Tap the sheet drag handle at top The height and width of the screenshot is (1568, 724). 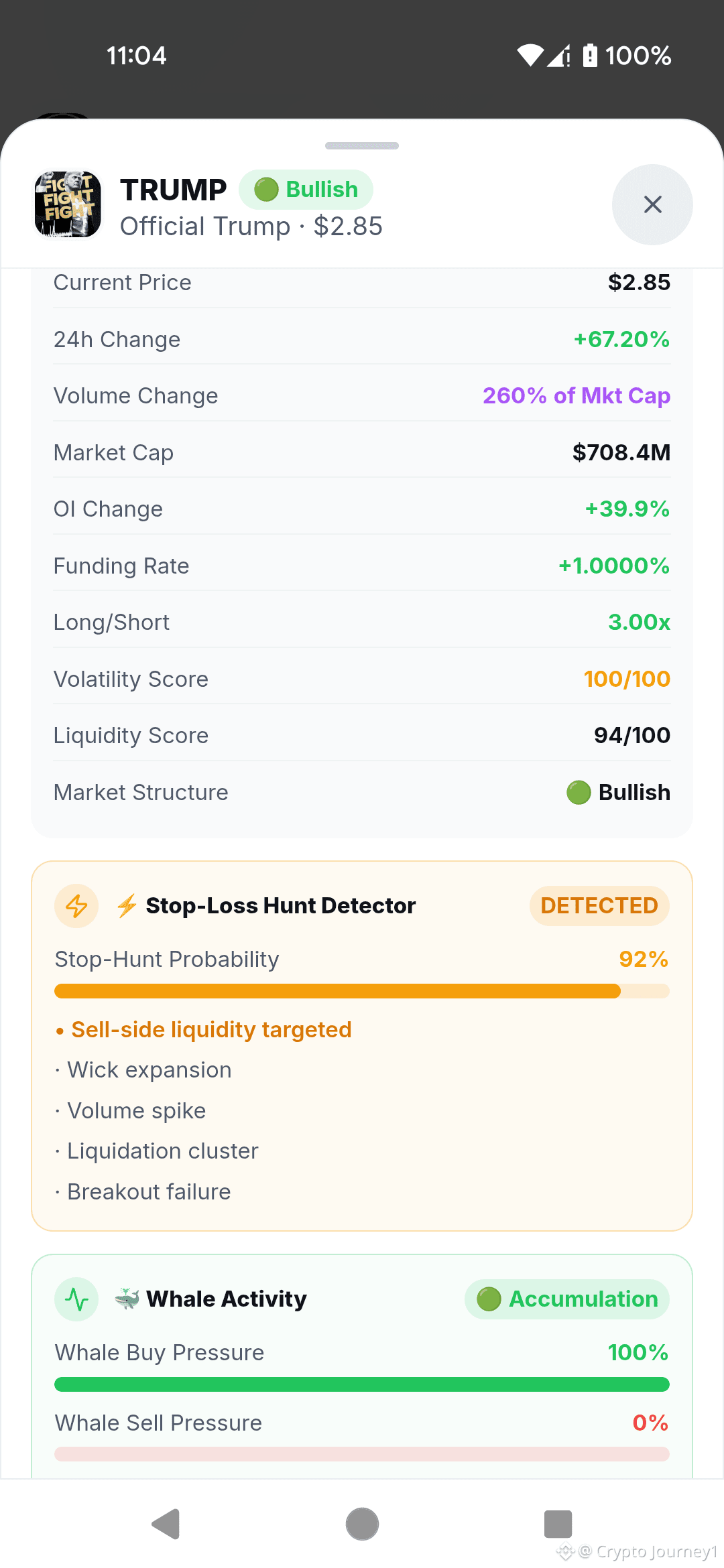[362, 145]
